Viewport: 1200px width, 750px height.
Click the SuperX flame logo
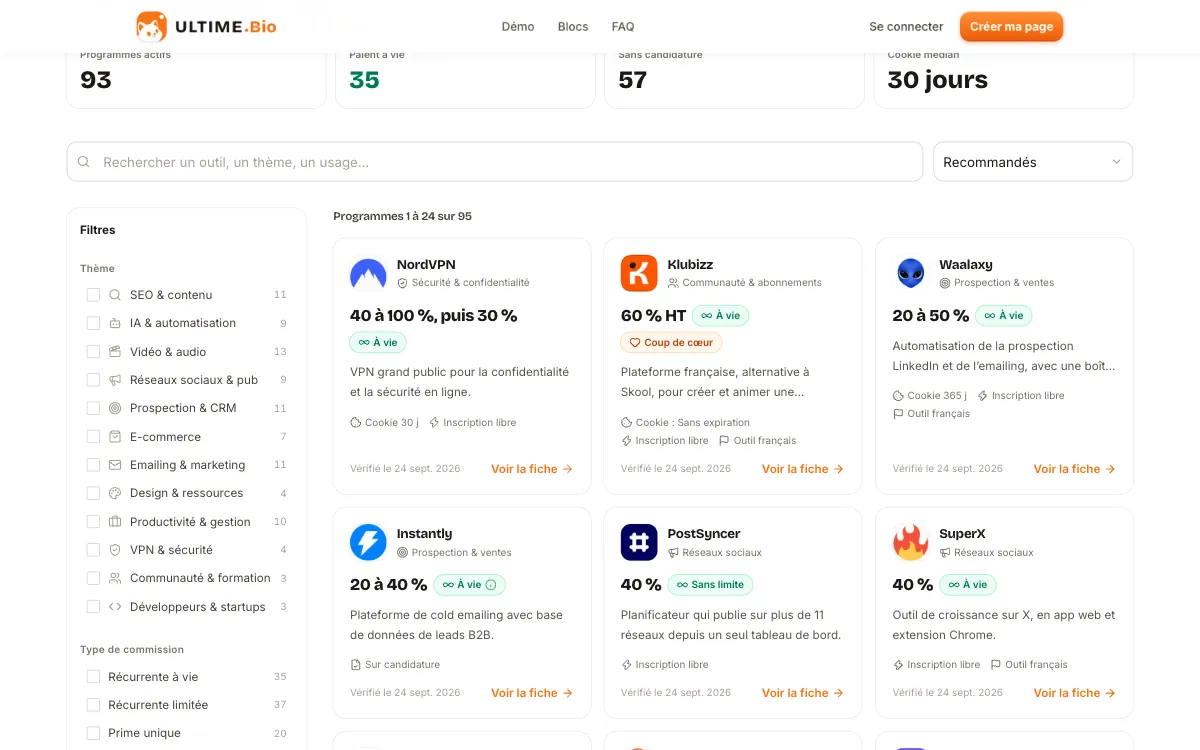(x=911, y=542)
